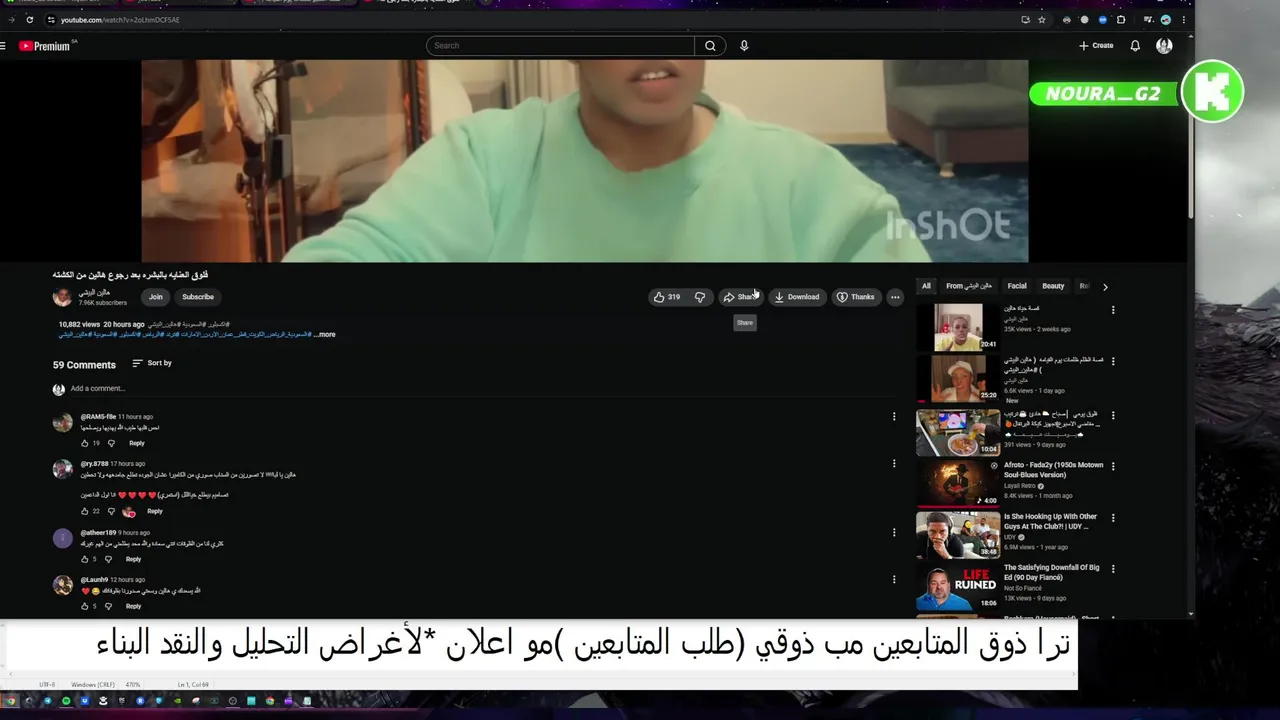Open options for the 35K views video
The width and height of the screenshot is (1280, 720).
(x=1113, y=310)
